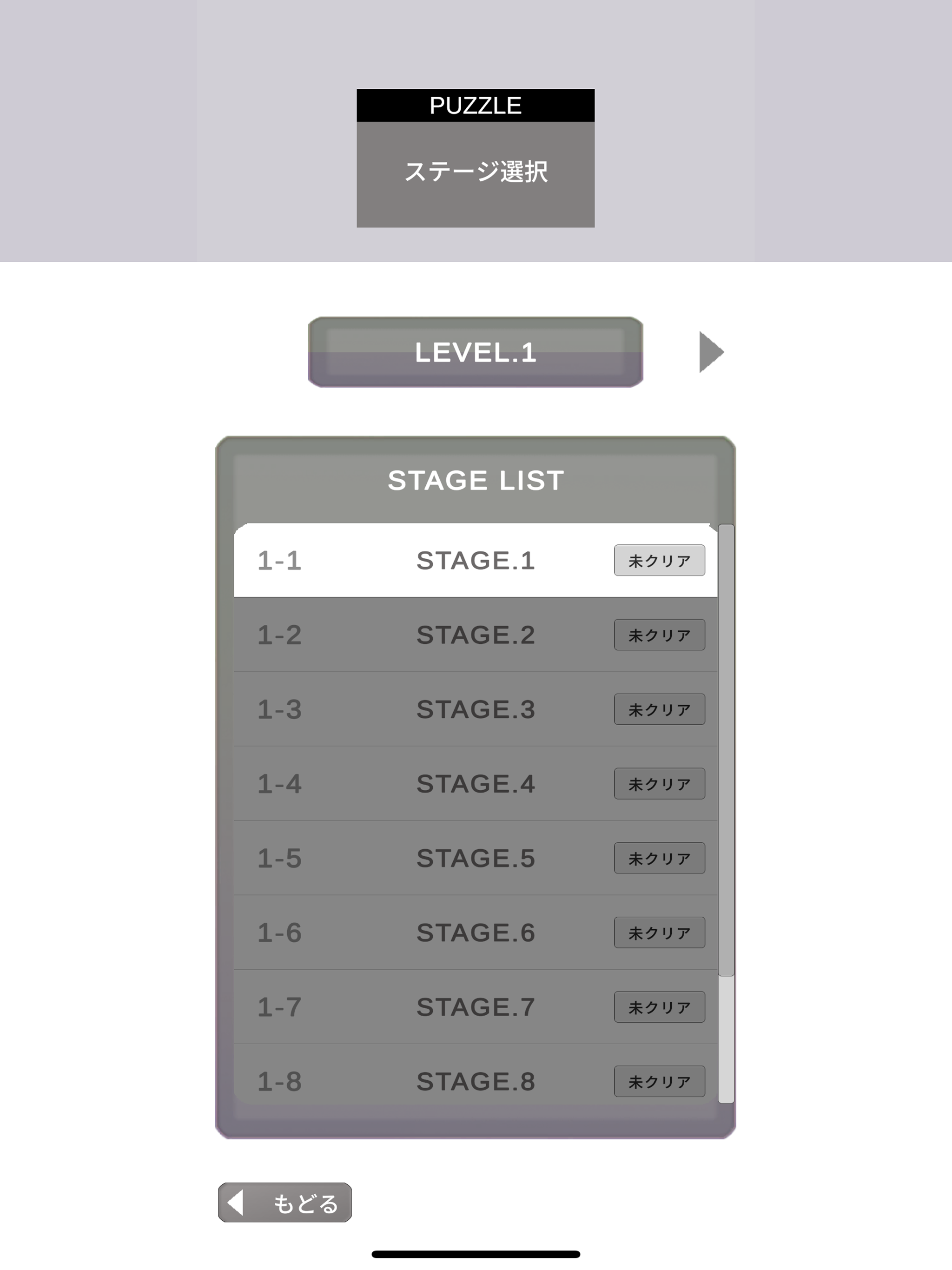
Task: Pick the 1-5 STAGE.5 row
Action: coord(475,858)
